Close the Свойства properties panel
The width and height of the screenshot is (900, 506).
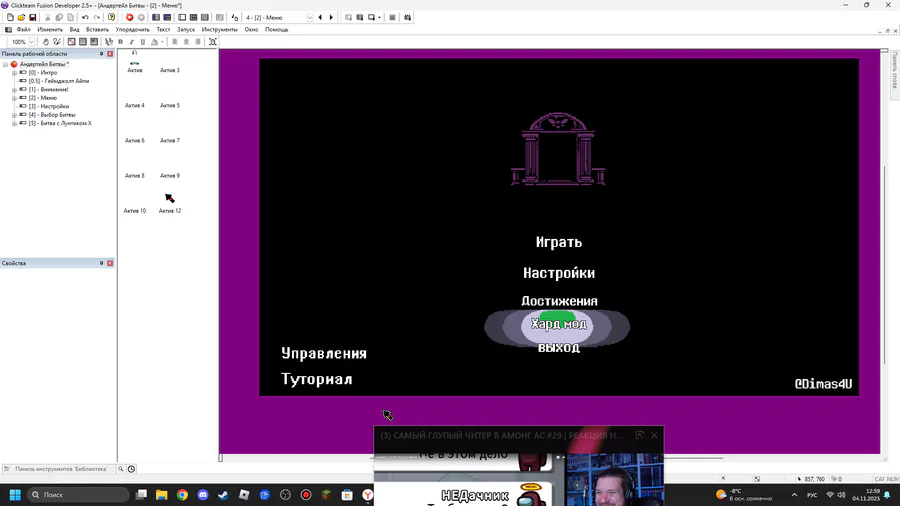pos(110,263)
